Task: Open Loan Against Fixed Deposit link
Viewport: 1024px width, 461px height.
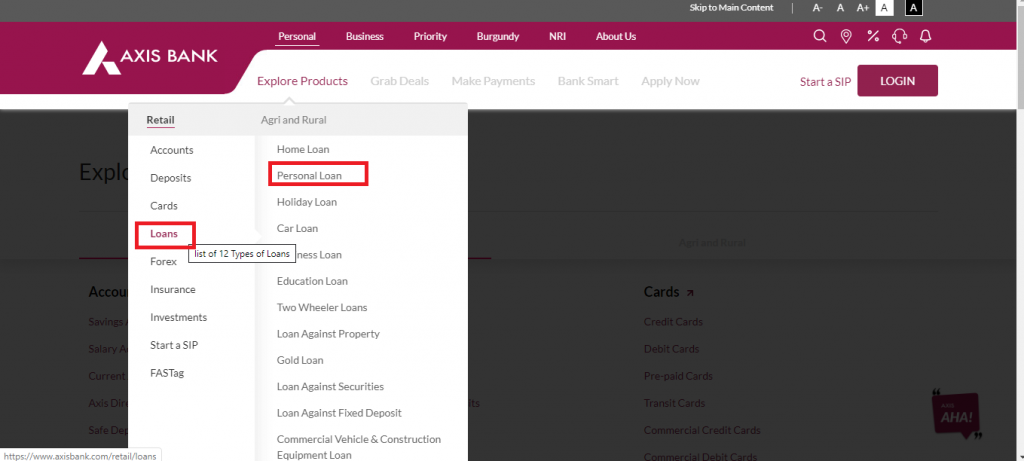Action: coord(339,413)
